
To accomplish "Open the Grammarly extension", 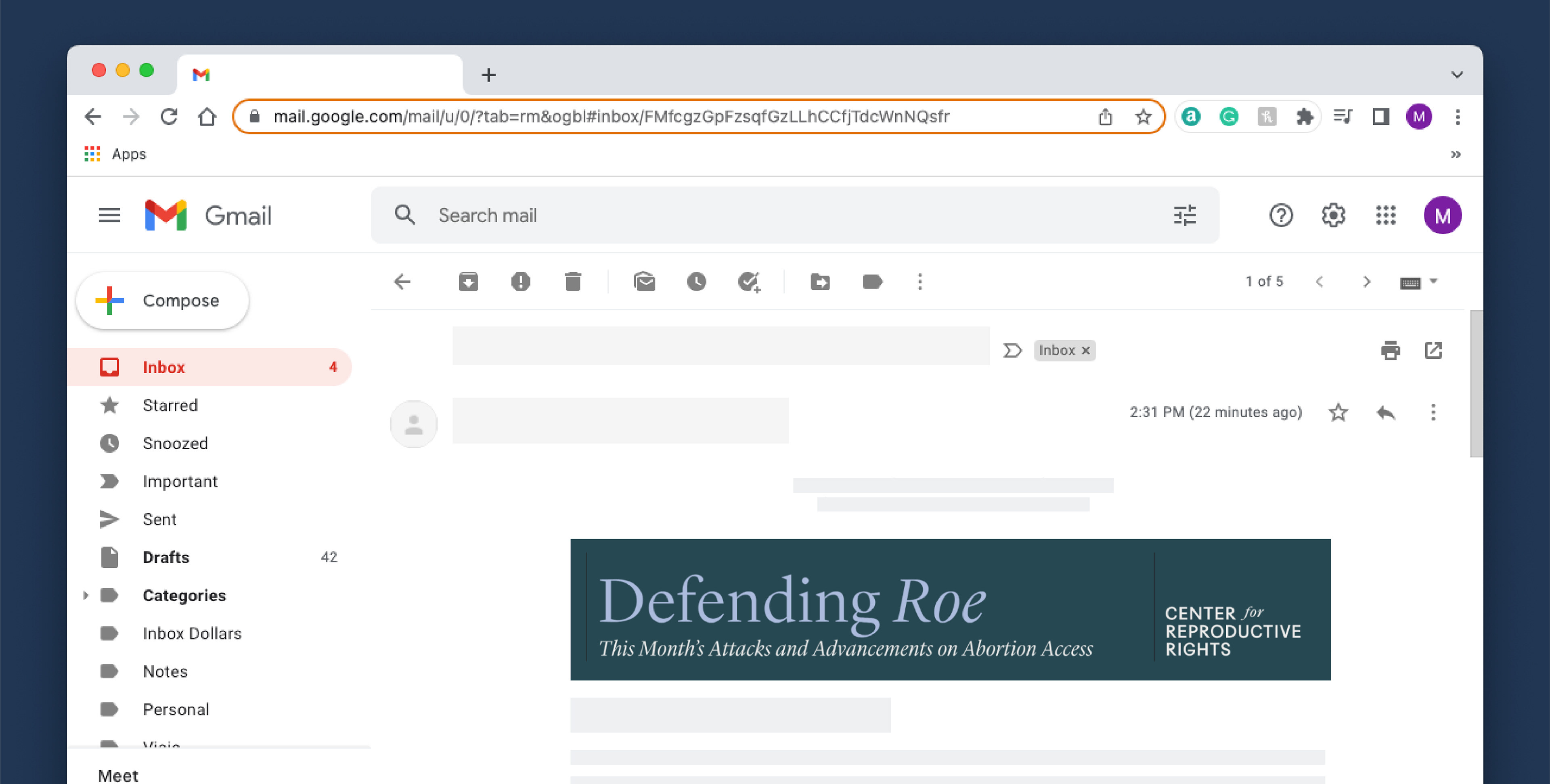I will point(1229,117).
